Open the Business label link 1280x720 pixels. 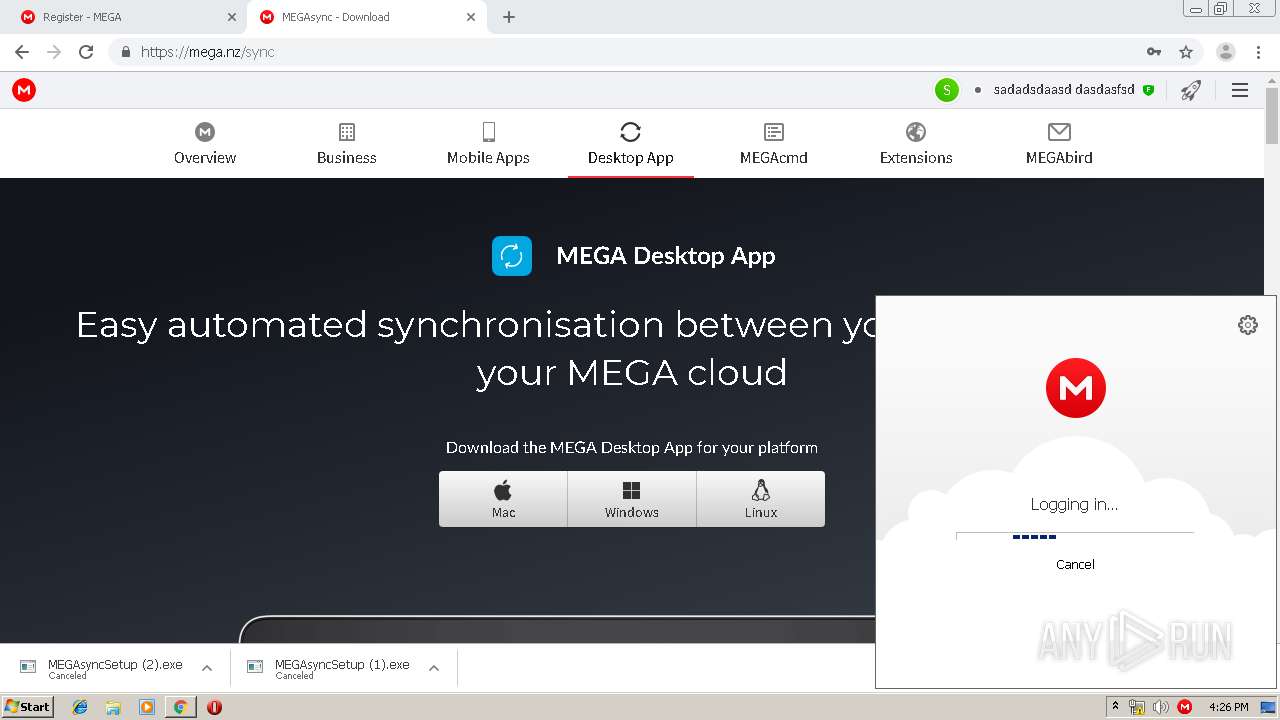[347, 158]
